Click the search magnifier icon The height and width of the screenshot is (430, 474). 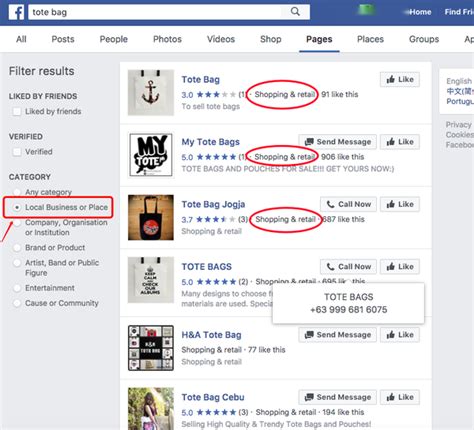click(x=295, y=12)
